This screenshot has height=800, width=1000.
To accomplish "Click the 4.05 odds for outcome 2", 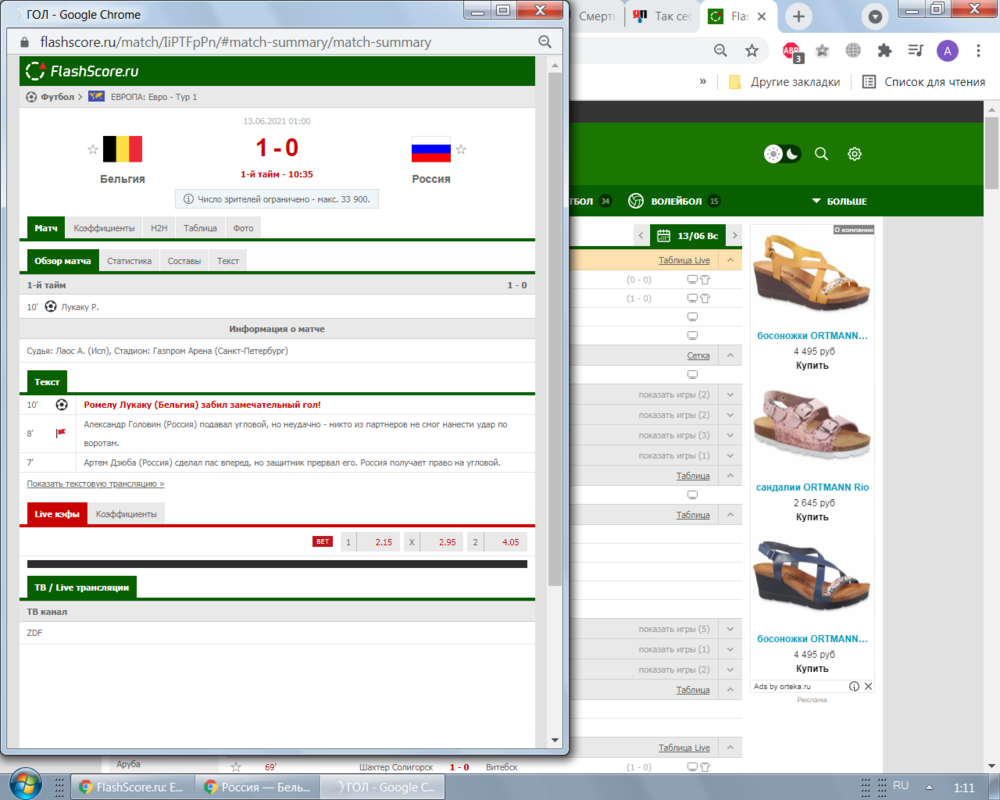I will click(x=506, y=542).
